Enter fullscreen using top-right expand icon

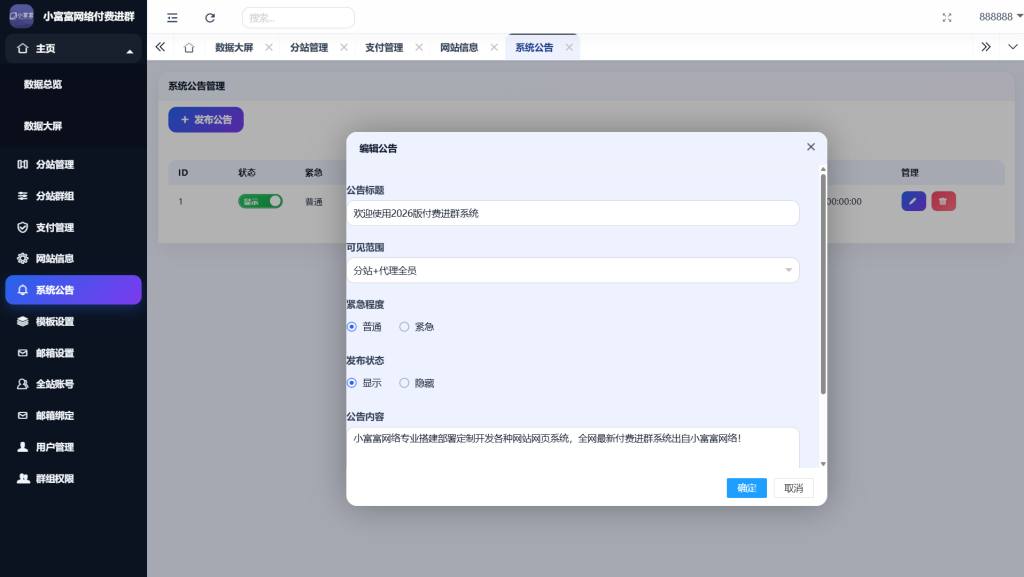coord(947,18)
